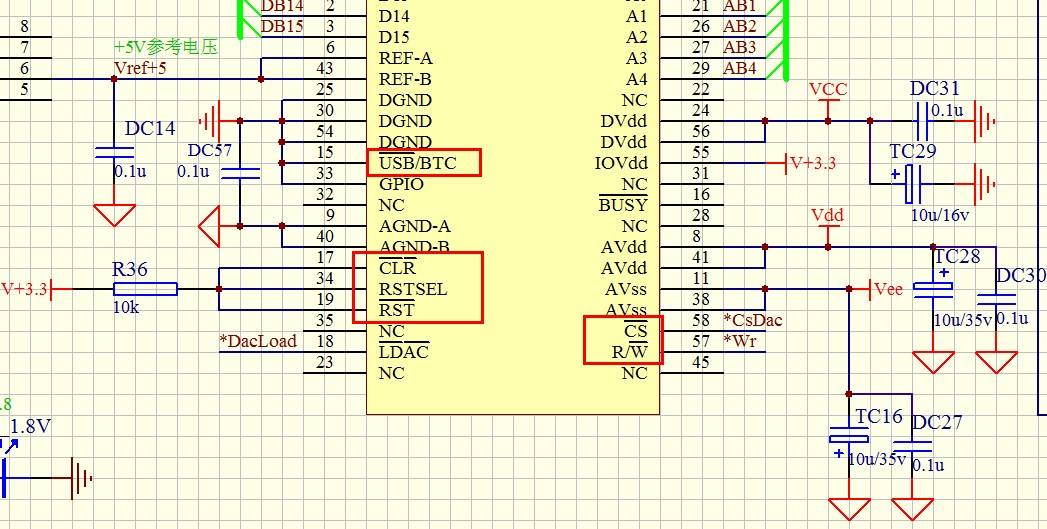The width and height of the screenshot is (1047, 529).
Task: Click the CS pin name
Action: tap(636, 331)
